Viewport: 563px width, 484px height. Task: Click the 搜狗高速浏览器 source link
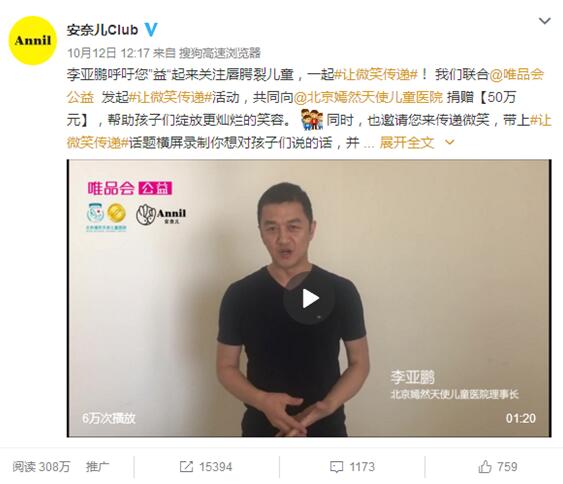pos(219,53)
